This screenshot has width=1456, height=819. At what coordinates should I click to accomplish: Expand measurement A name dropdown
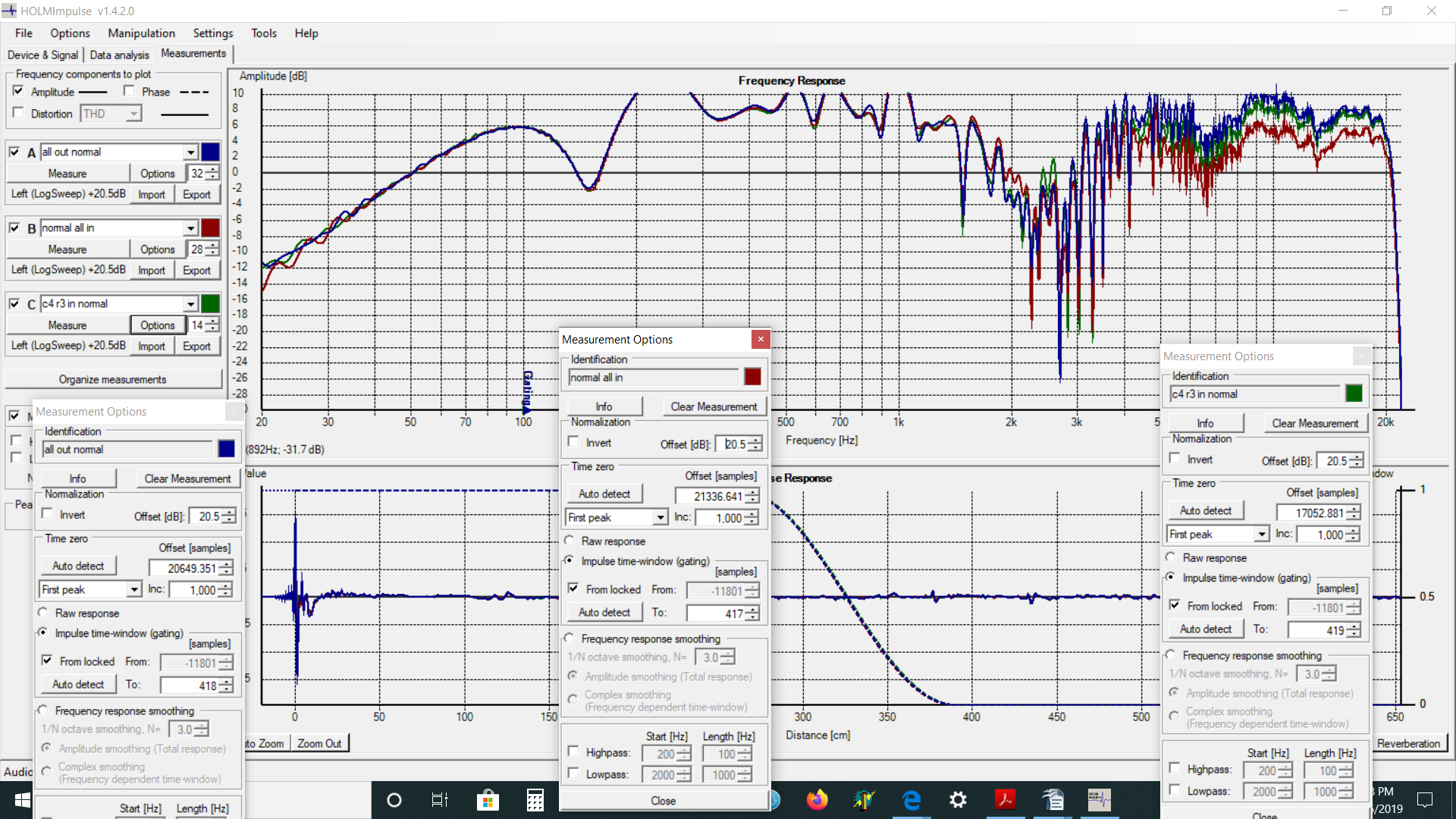pyautogui.click(x=191, y=152)
